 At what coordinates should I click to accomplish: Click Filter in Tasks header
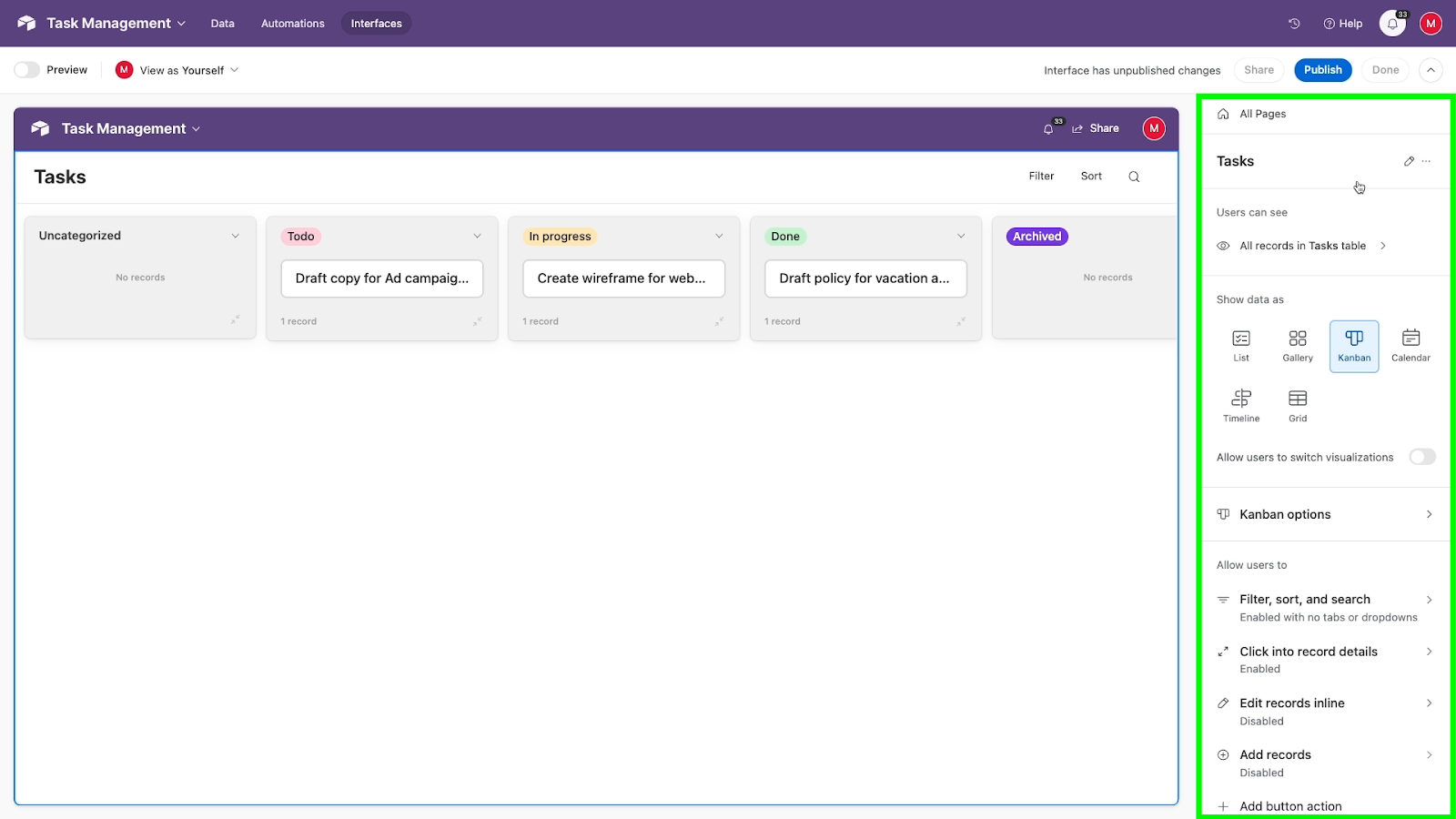click(x=1042, y=177)
